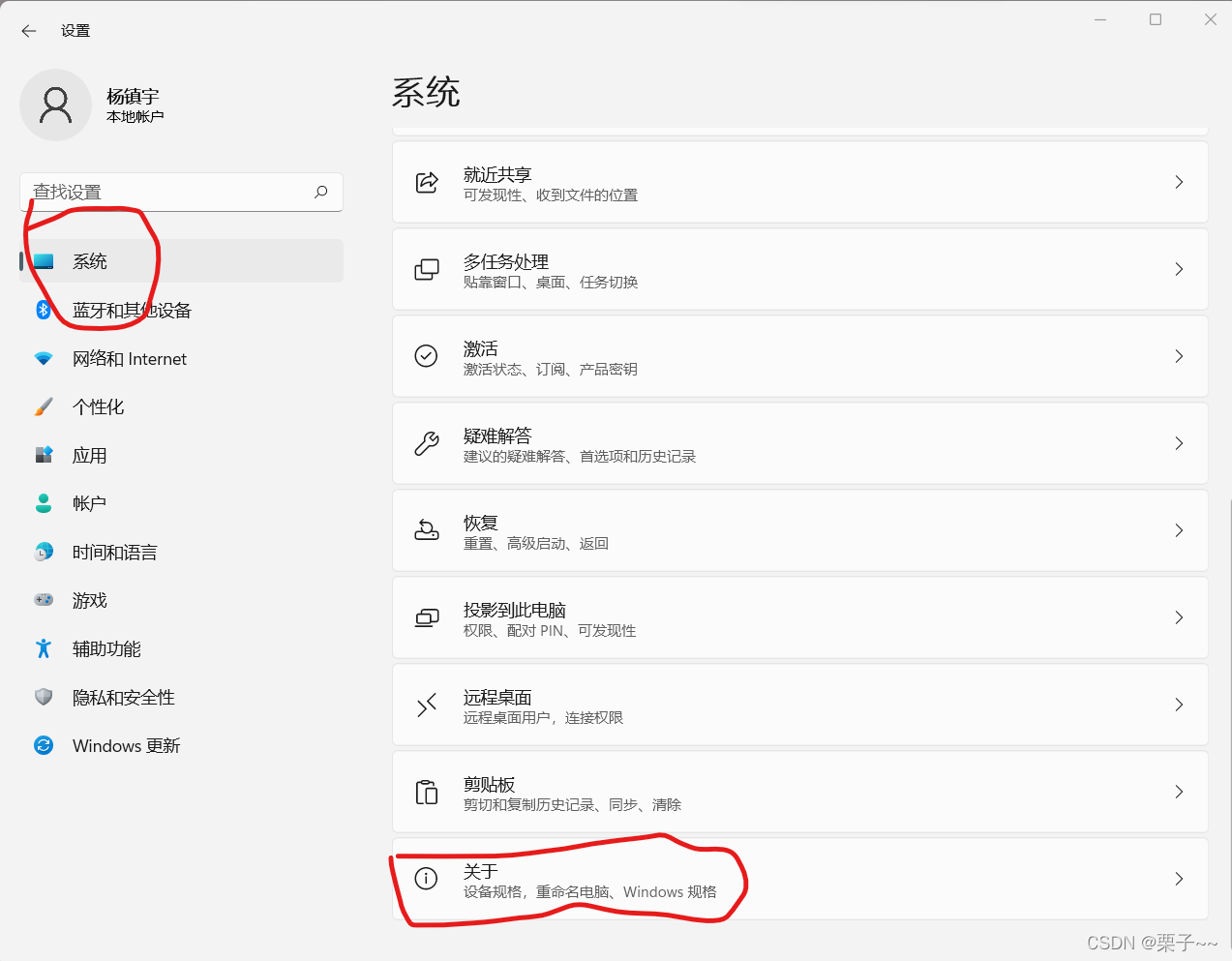
Task: Click the 疑难解答 wrench icon
Action: [x=427, y=443]
